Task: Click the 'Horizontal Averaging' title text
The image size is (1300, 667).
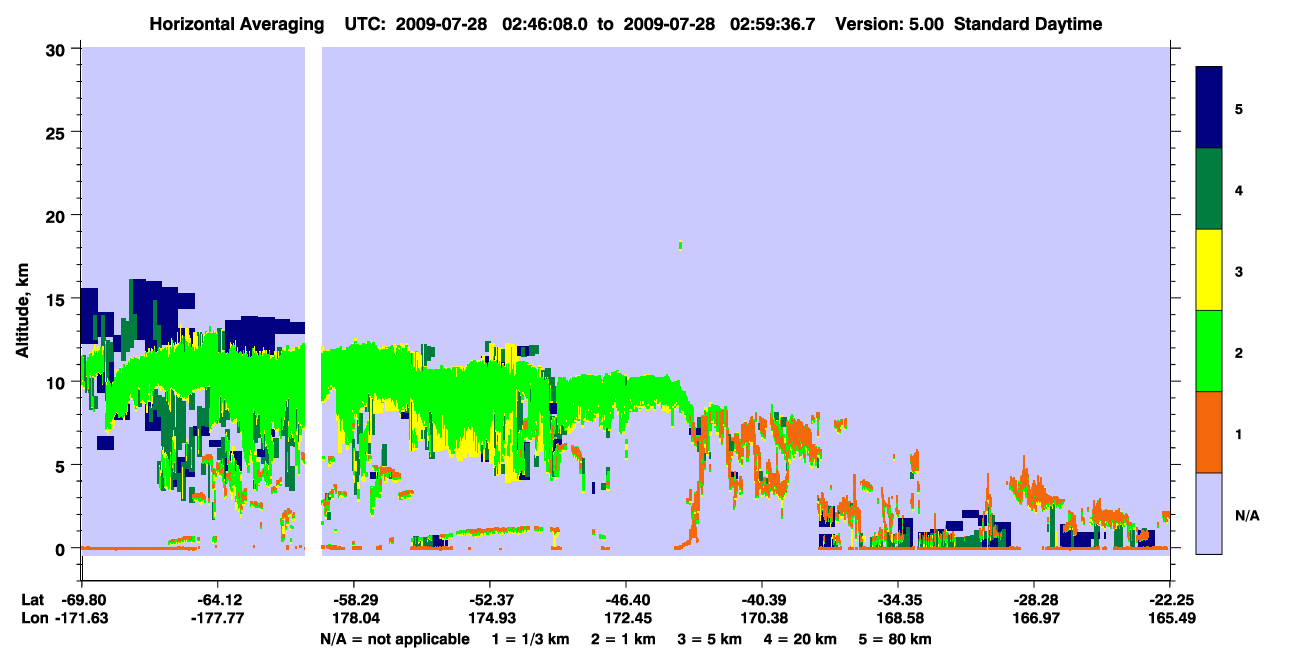Action: [x=236, y=24]
